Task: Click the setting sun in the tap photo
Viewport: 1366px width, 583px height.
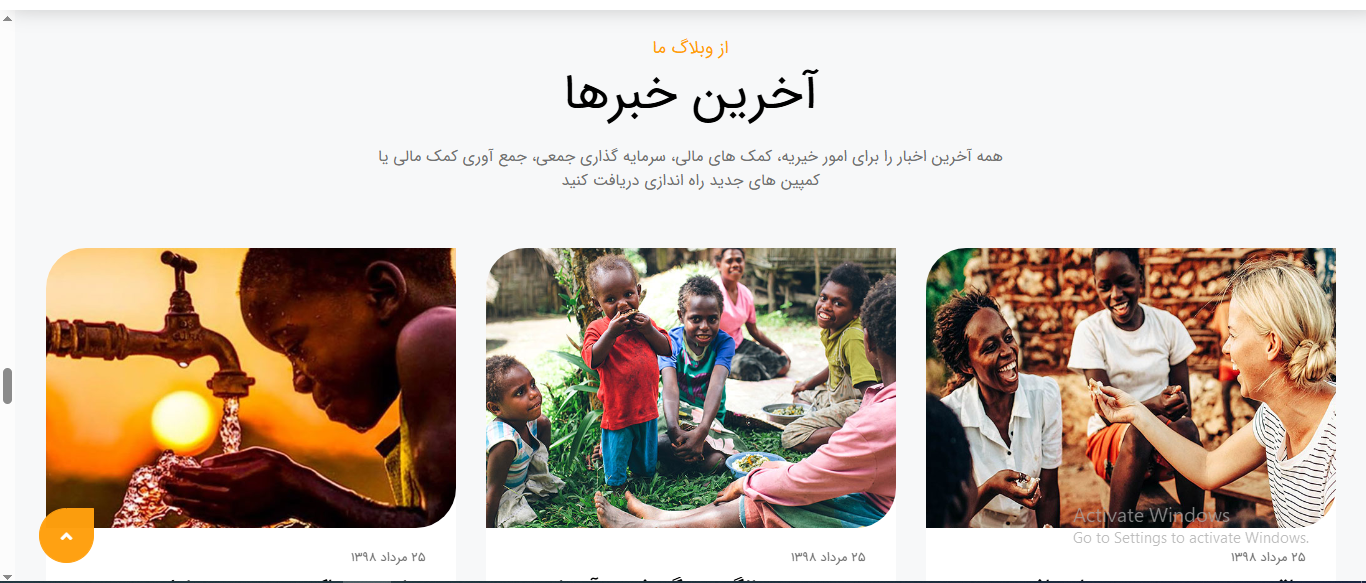Action: pyautogui.click(x=183, y=421)
